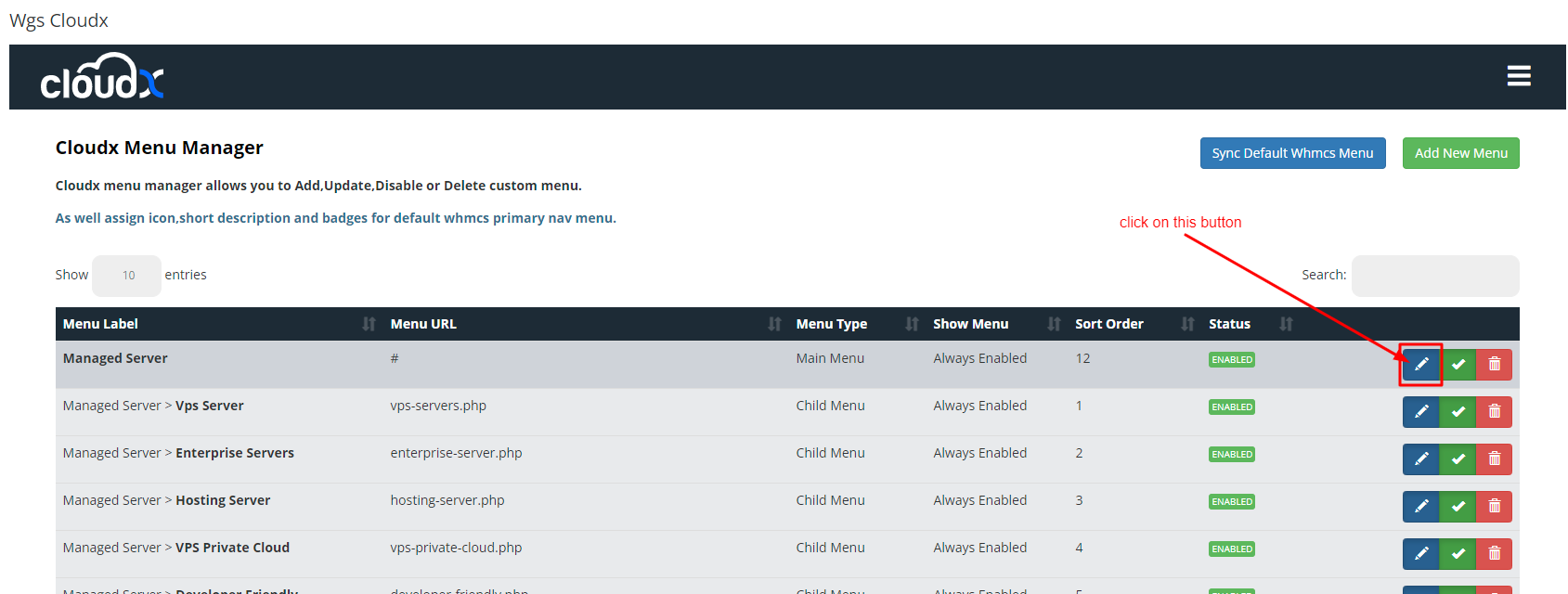The width and height of the screenshot is (1568, 594).
Task: Toggle status checkmark for Vps Server
Action: pyautogui.click(x=1458, y=411)
